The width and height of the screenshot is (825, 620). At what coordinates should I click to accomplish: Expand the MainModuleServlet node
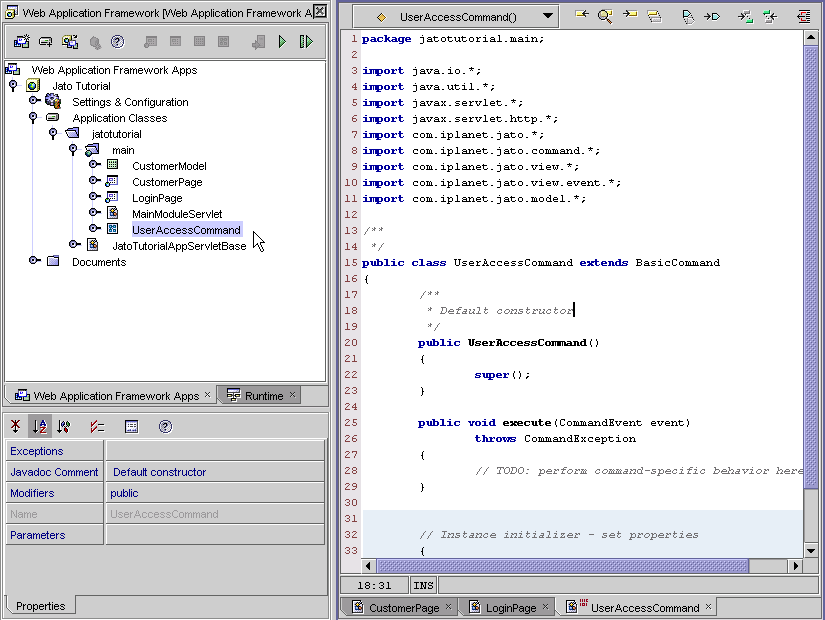(95, 212)
